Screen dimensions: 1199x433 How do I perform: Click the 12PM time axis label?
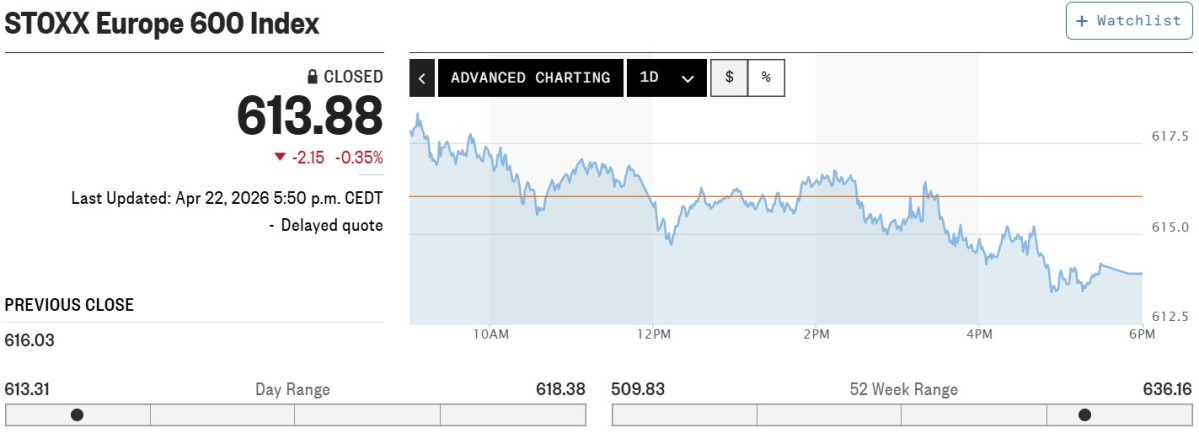tap(652, 334)
